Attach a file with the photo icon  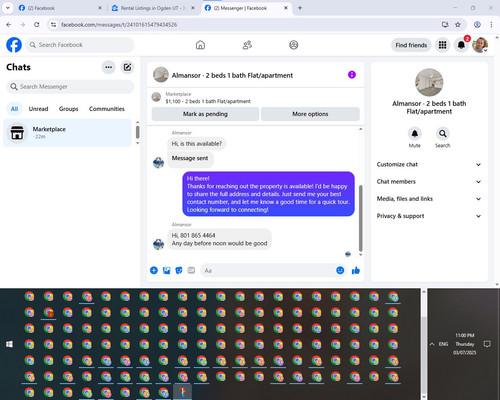166,270
